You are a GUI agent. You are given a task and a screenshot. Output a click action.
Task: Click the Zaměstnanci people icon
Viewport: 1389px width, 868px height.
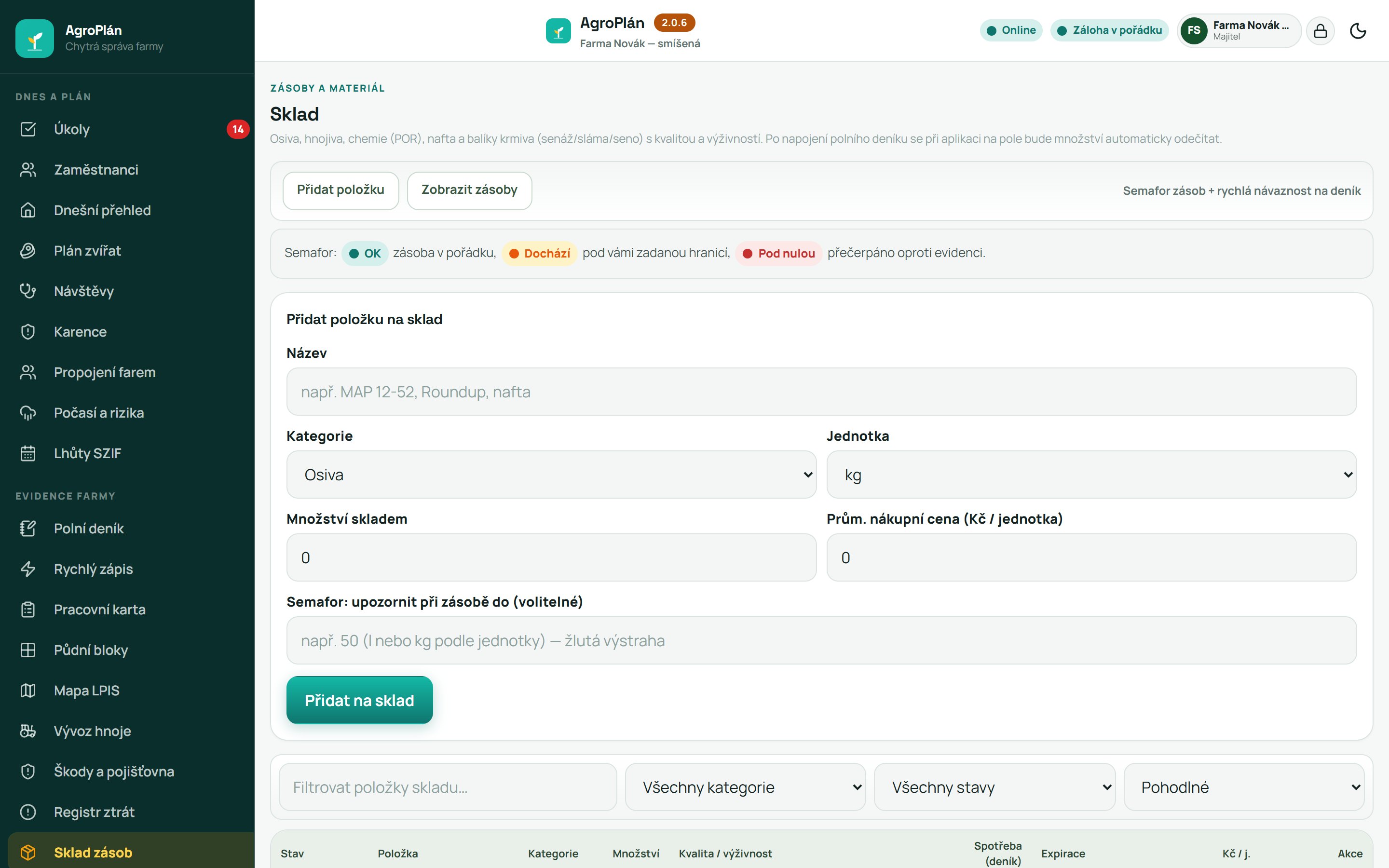(x=27, y=170)
